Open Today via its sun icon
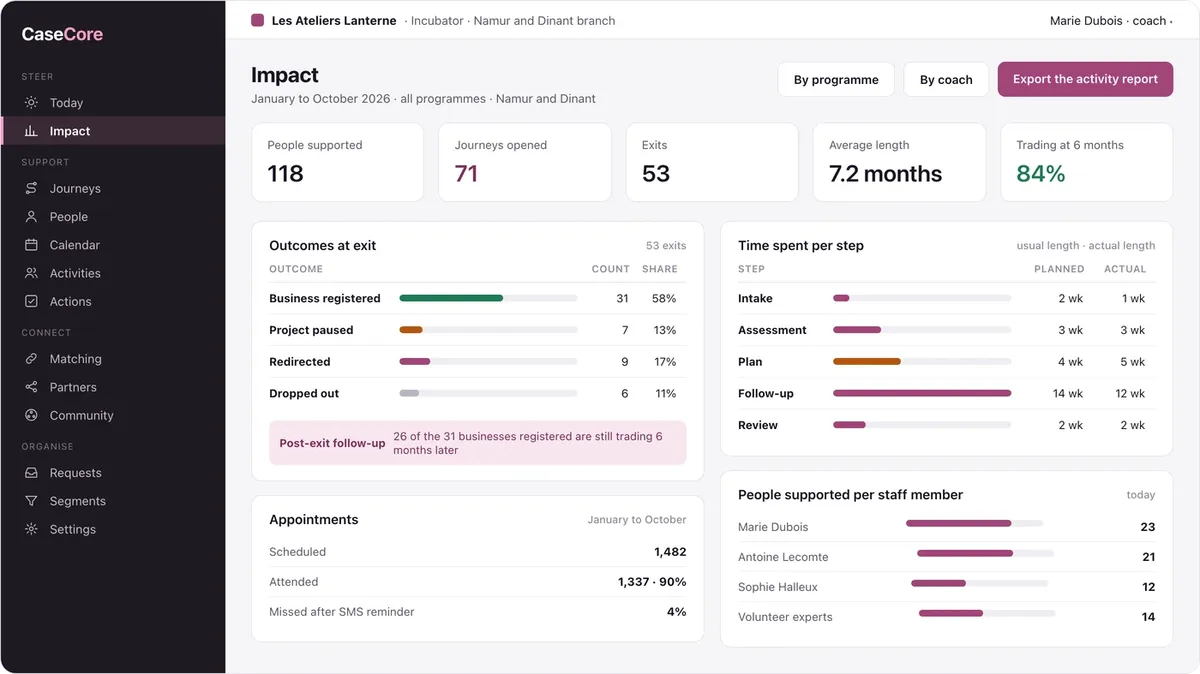Screen dimensions: 1200x674 (31, 103)
